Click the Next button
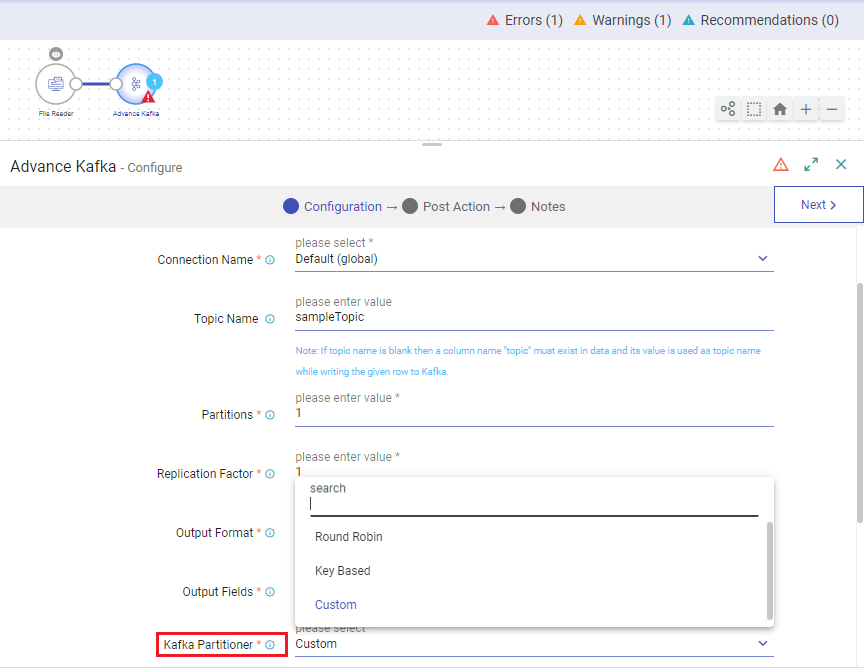Viewport: 864px width, 668px height. (x=818, y=204)
